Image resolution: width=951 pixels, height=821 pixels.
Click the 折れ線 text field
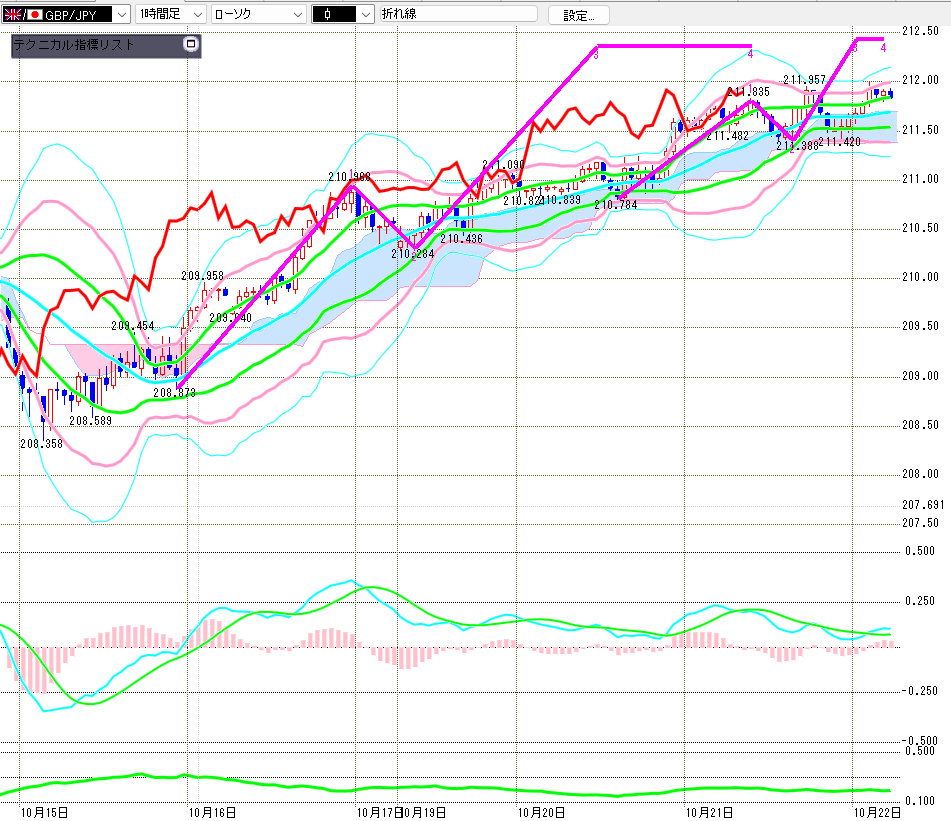459,14
